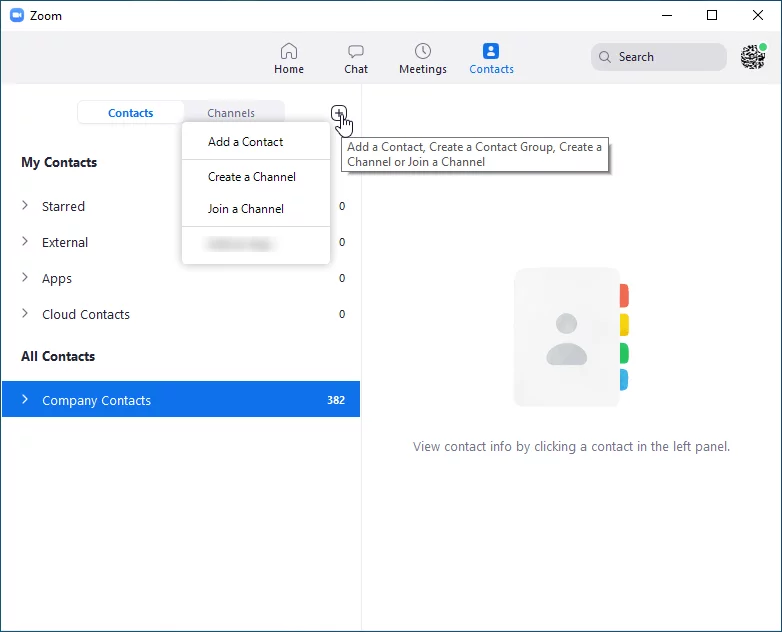The image size is (782, 632).
Task: Switch to the Contacts tab
Action: (131, 113)
